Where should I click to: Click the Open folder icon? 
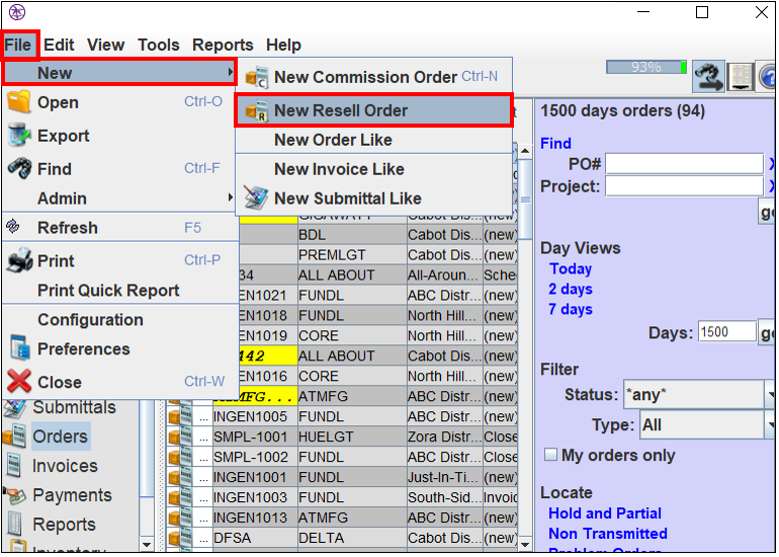(19, 102)
